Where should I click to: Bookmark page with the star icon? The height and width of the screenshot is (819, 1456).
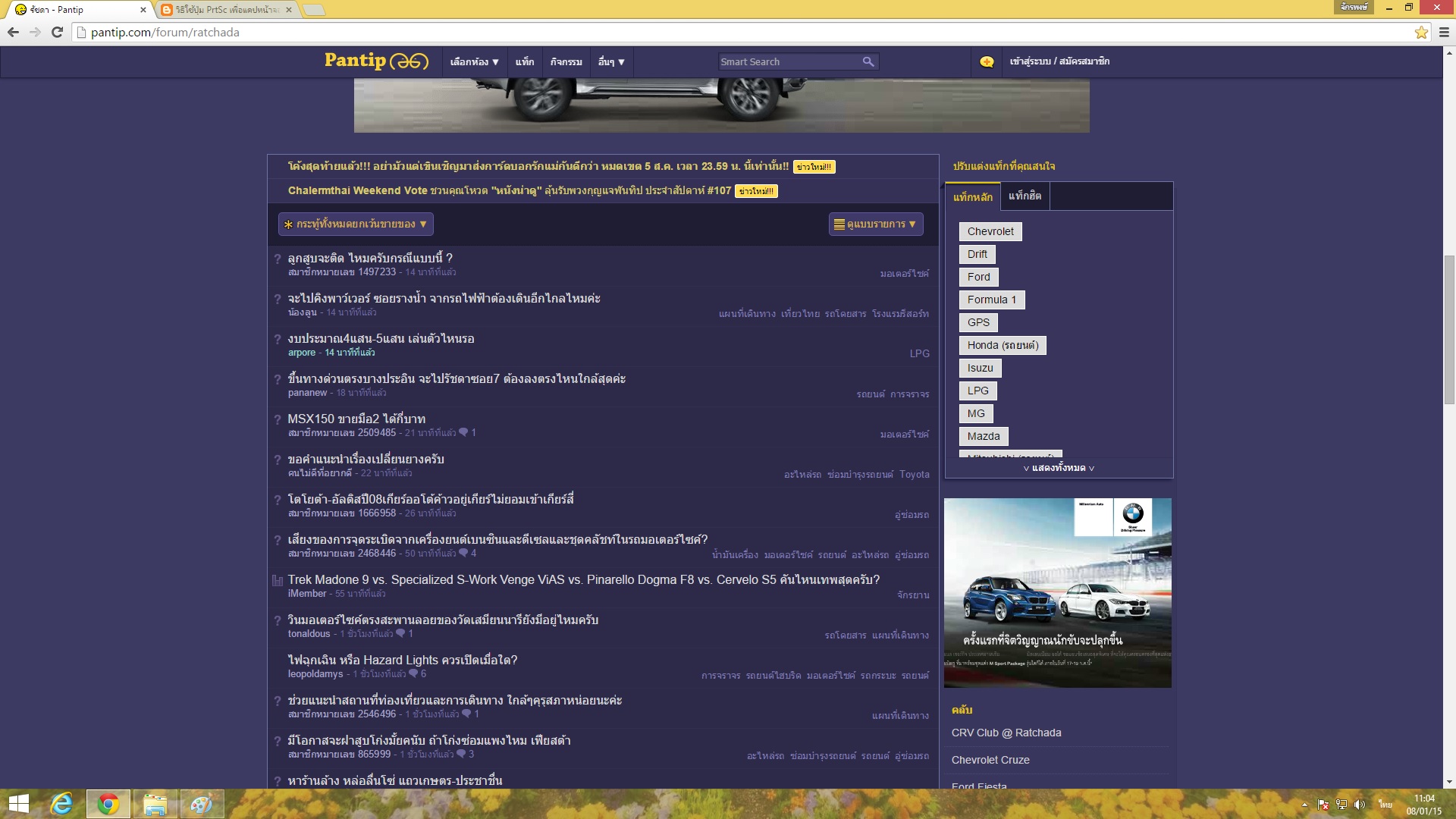pyautogui.click(x=1421, y=33)
